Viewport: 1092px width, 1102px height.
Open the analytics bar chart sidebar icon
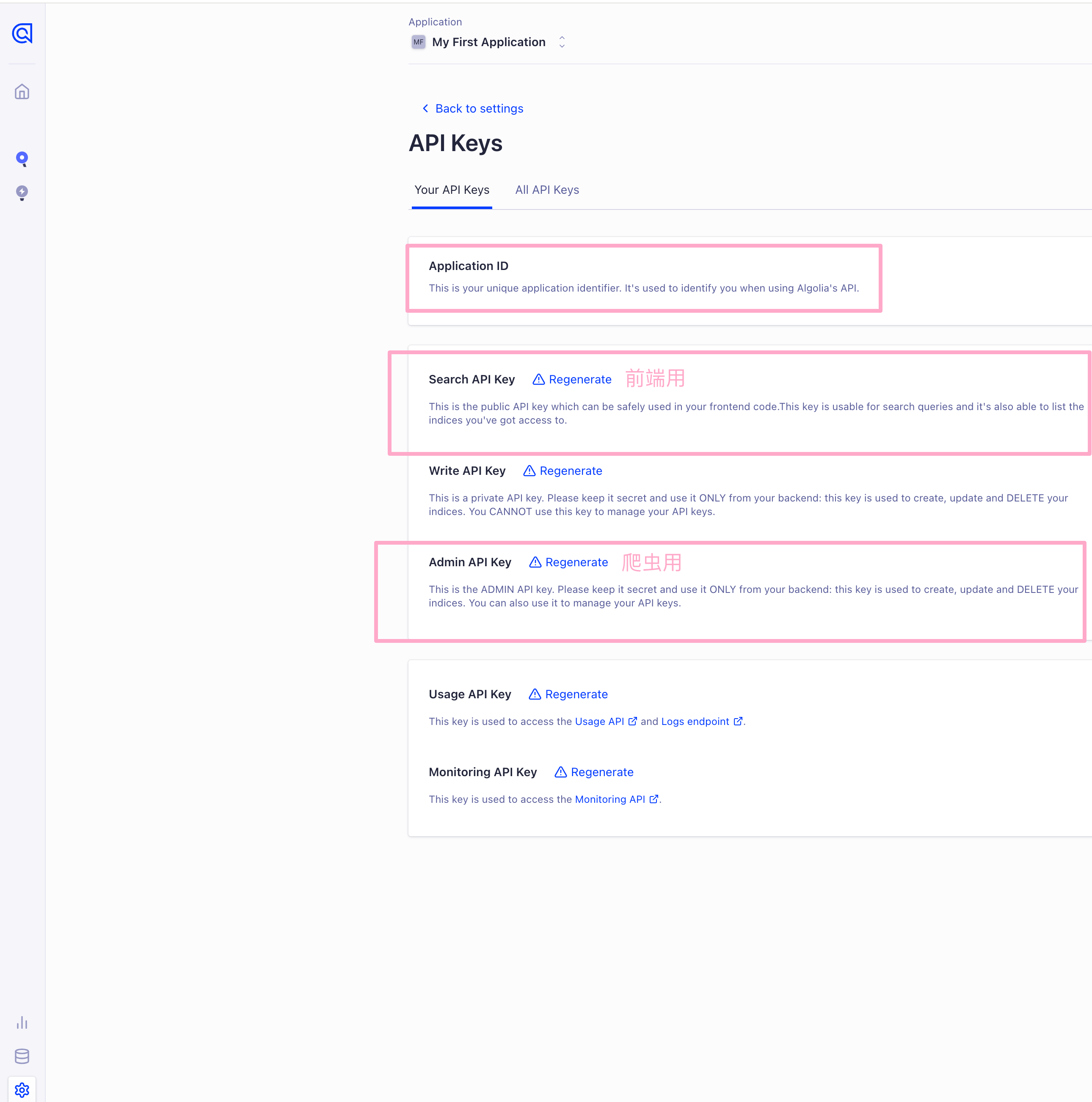coord(22,1022)
